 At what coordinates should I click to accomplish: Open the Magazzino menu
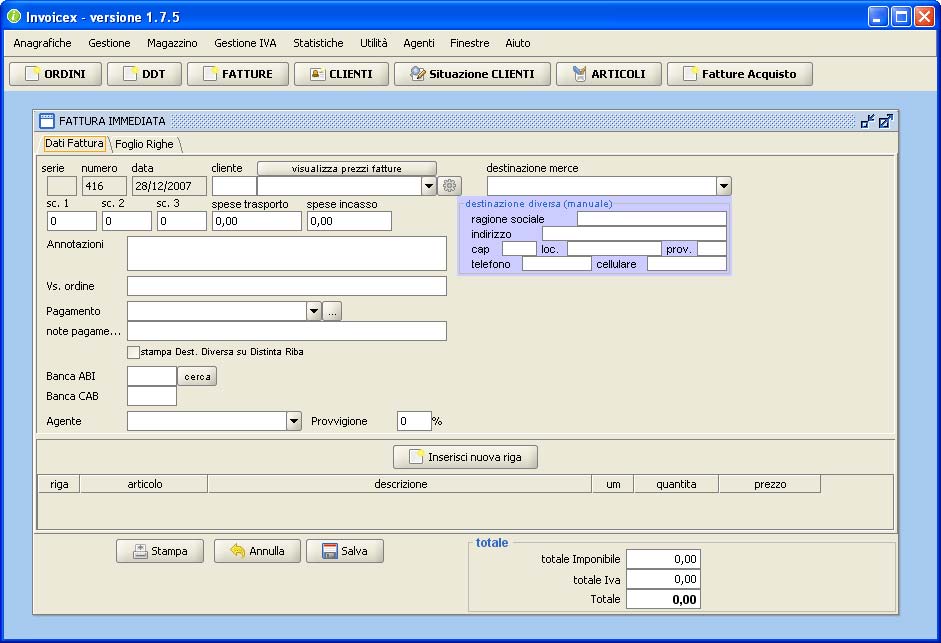[x=172, y=43]
